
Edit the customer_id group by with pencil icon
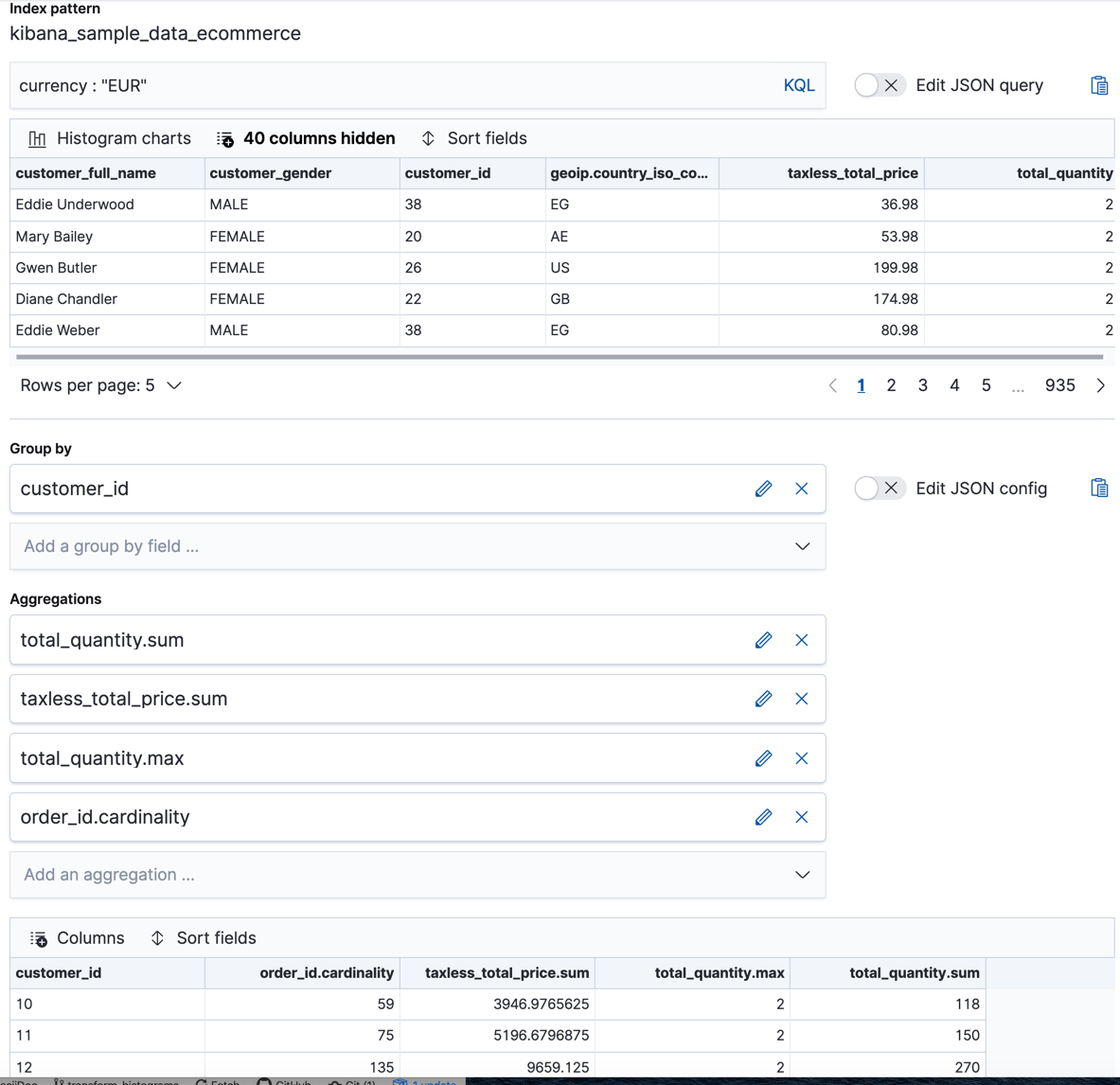click(764, 489)
